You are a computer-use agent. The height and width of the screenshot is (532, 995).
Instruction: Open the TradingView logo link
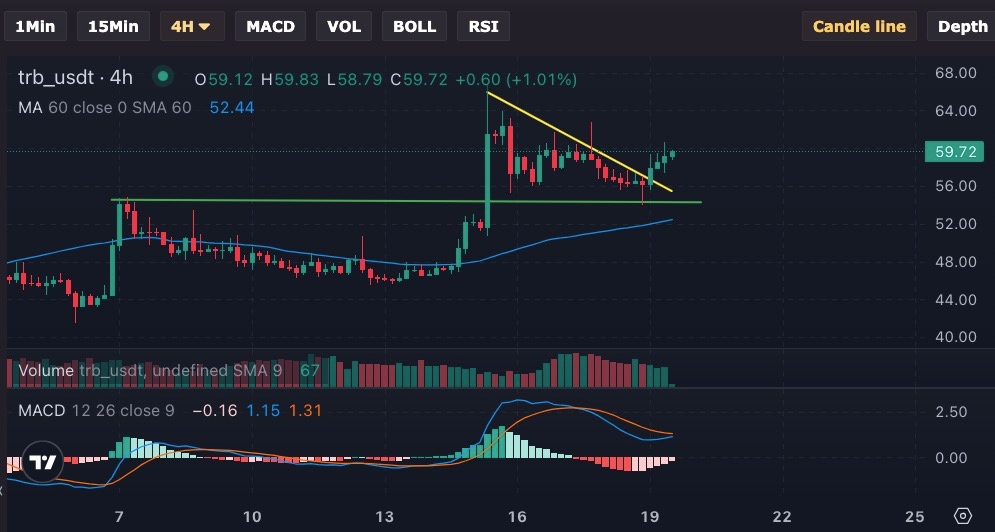[x=43, y=462]
